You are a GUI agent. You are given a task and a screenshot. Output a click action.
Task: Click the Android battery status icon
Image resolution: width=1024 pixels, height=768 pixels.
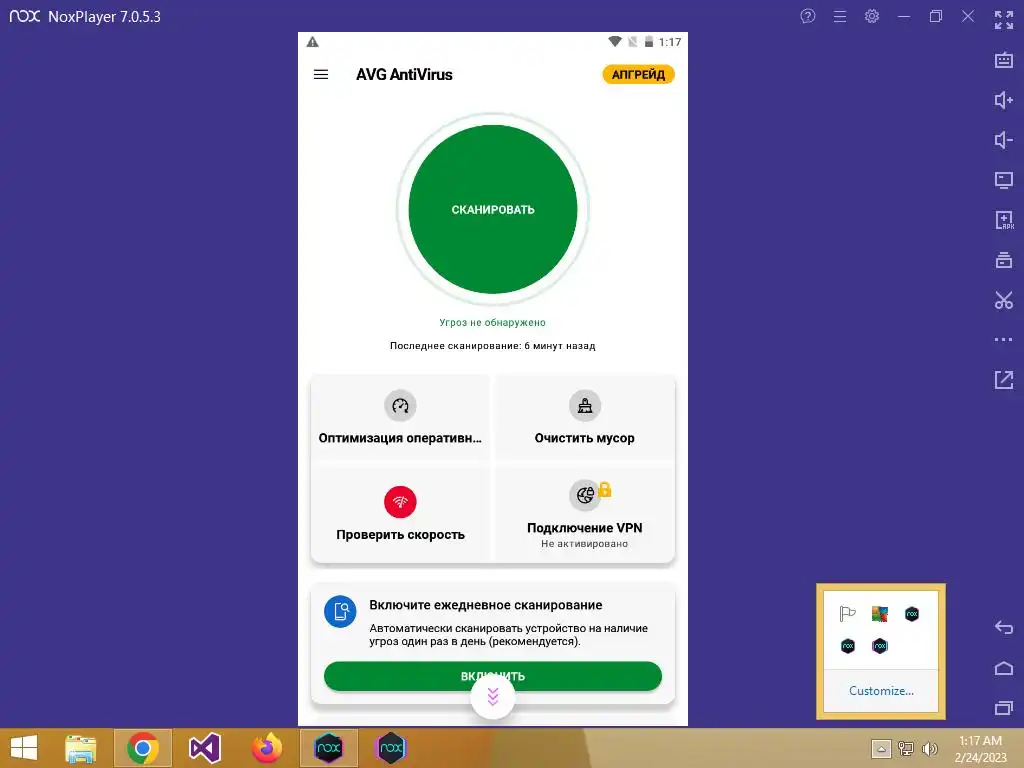pyautogui.click(x=648, y=42)
